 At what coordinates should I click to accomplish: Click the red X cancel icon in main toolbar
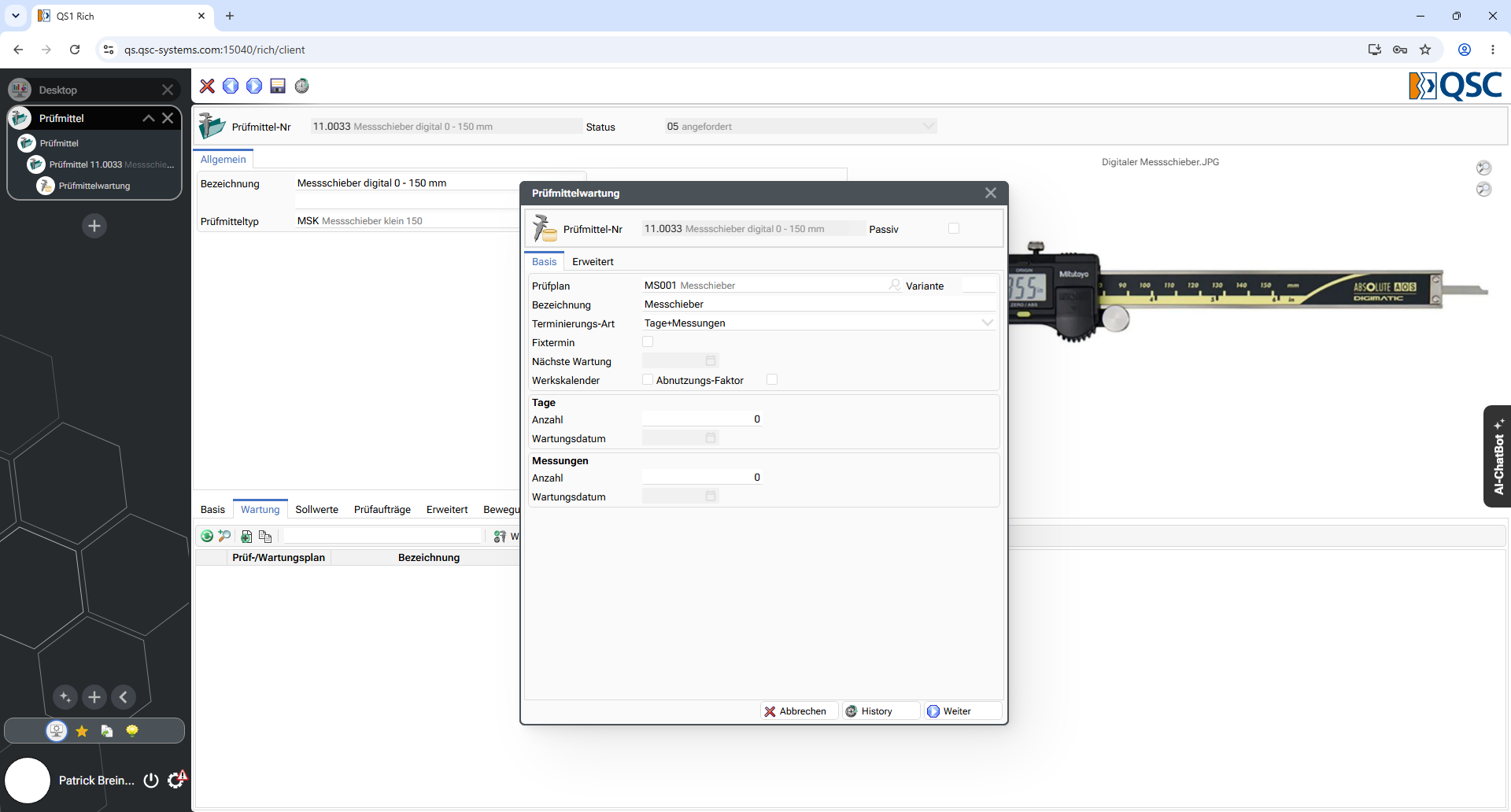click(207, 86)
